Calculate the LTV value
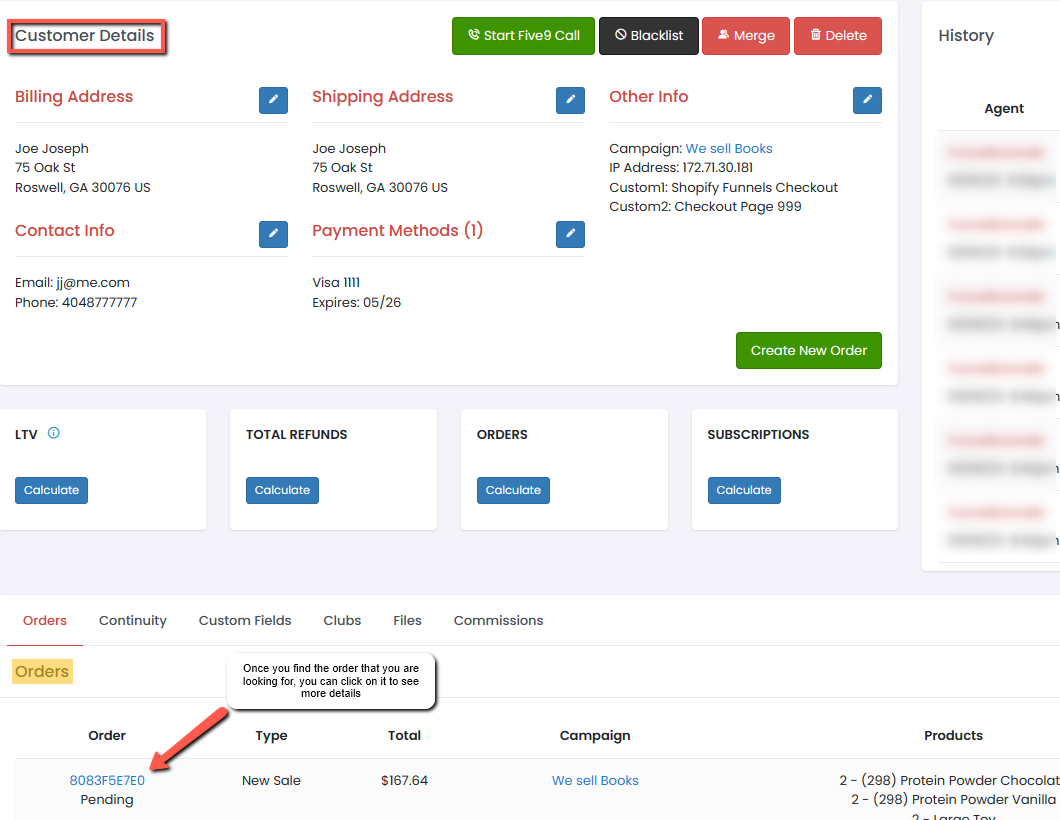Viewport: 1060px width, 820px height. click(x=51, y=490)
